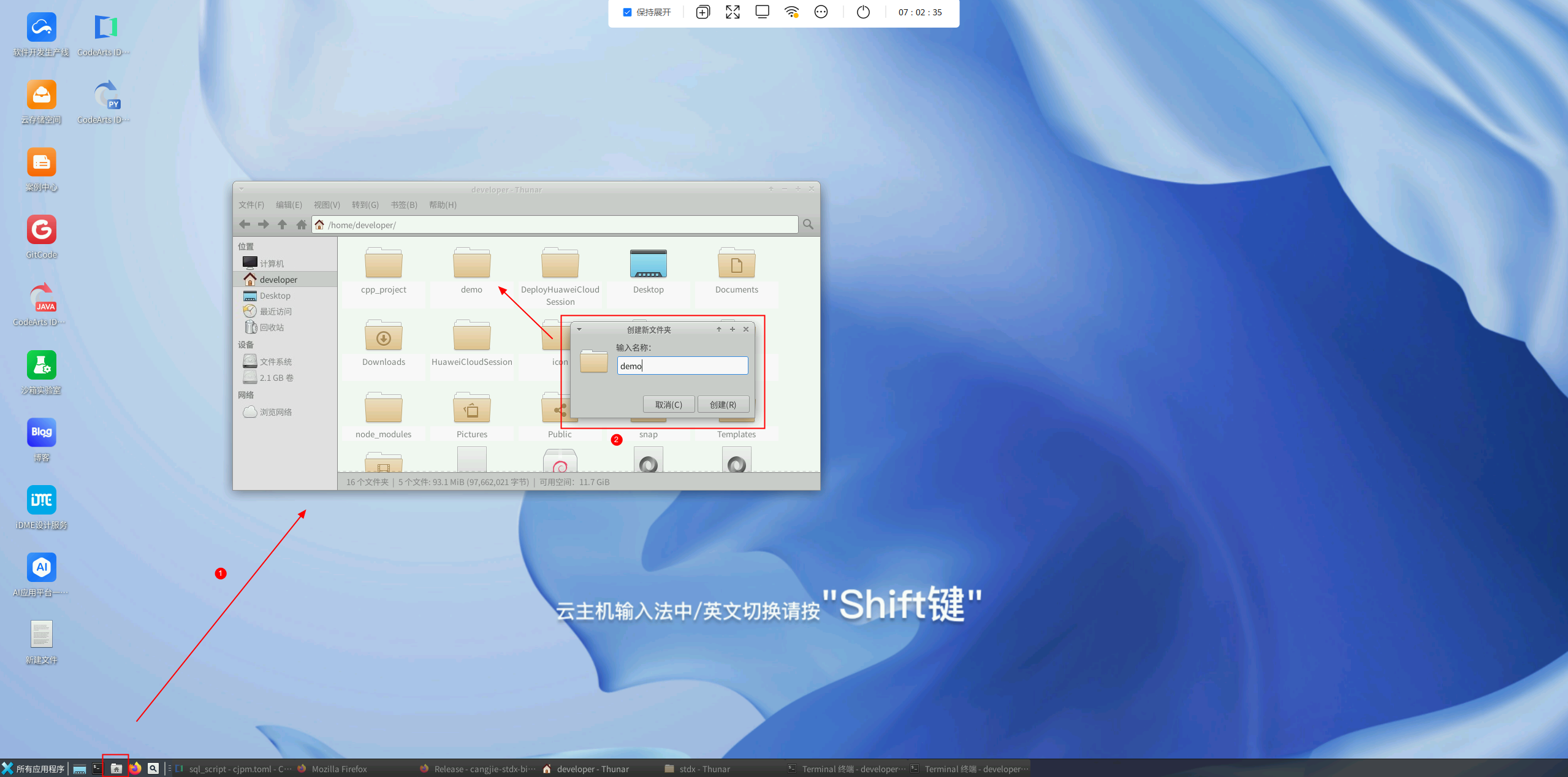Open the 文件(F) menu

click(251, 205)
